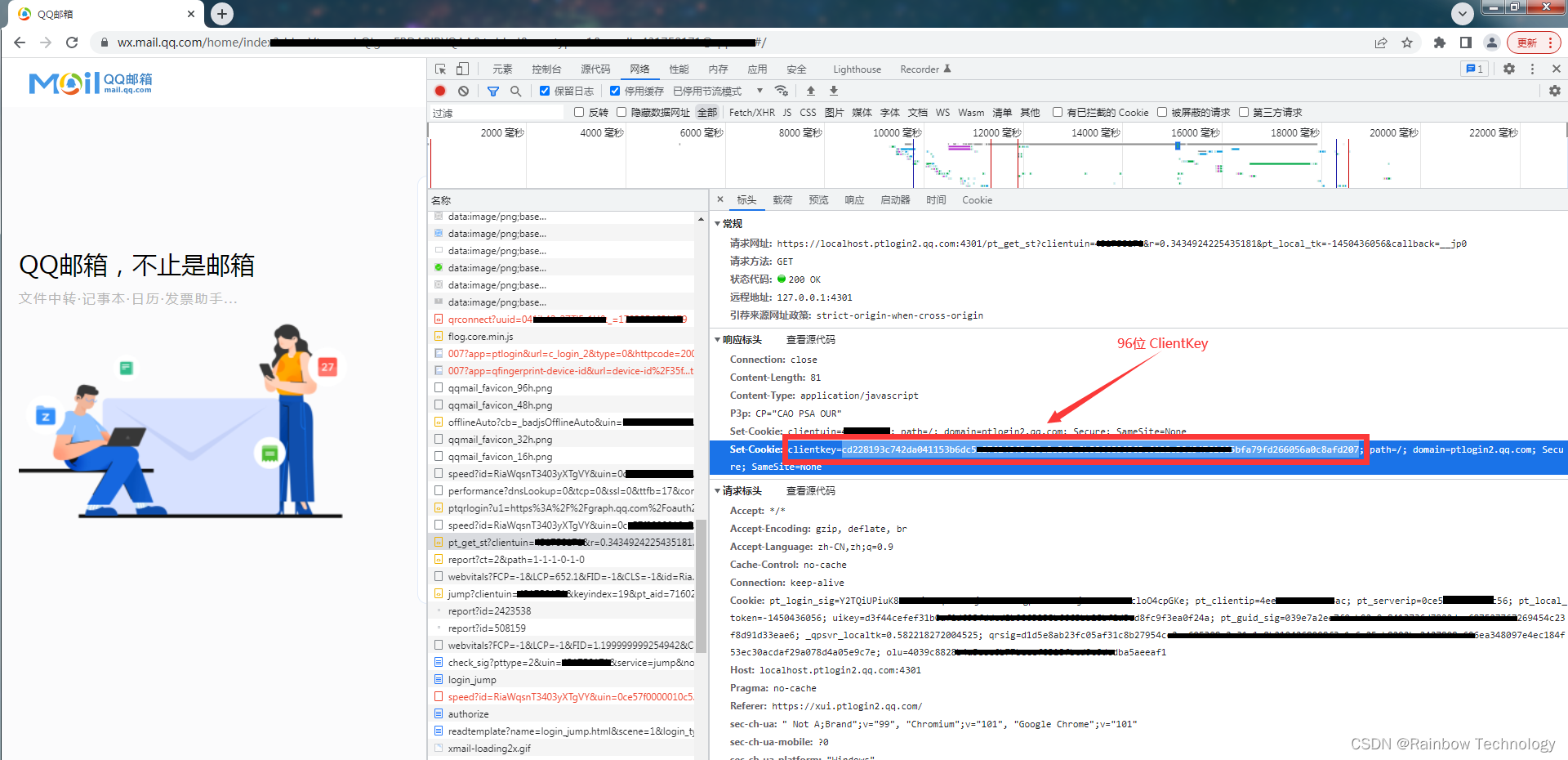1568x760 pixels.
Task: Toggle 保留日志 checkbox
Action: pos(545,91)
